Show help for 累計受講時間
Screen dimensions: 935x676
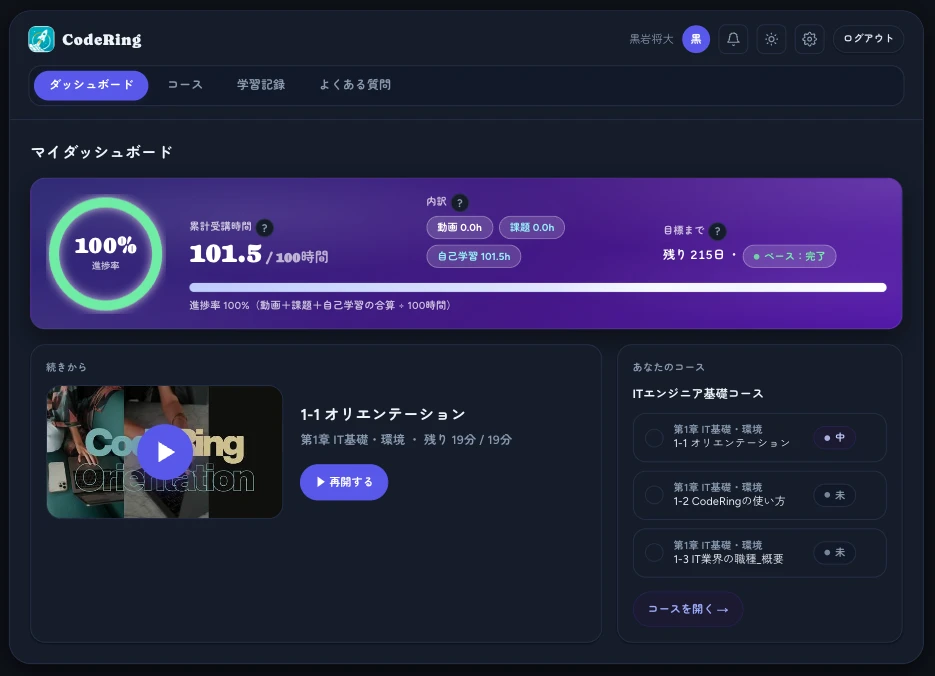click(264, 228)
